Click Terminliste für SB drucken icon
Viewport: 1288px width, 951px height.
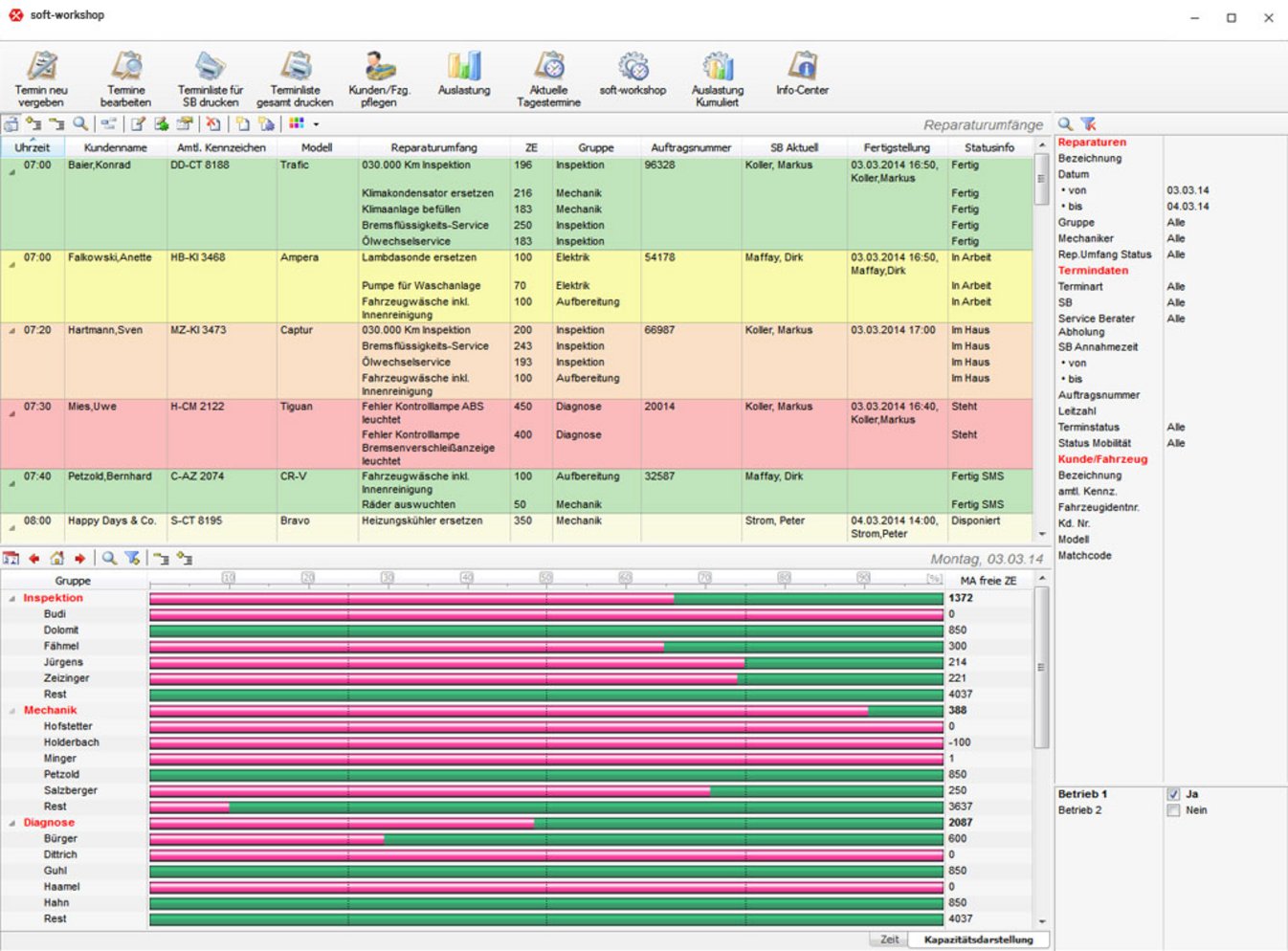click(x=210, y=67)
